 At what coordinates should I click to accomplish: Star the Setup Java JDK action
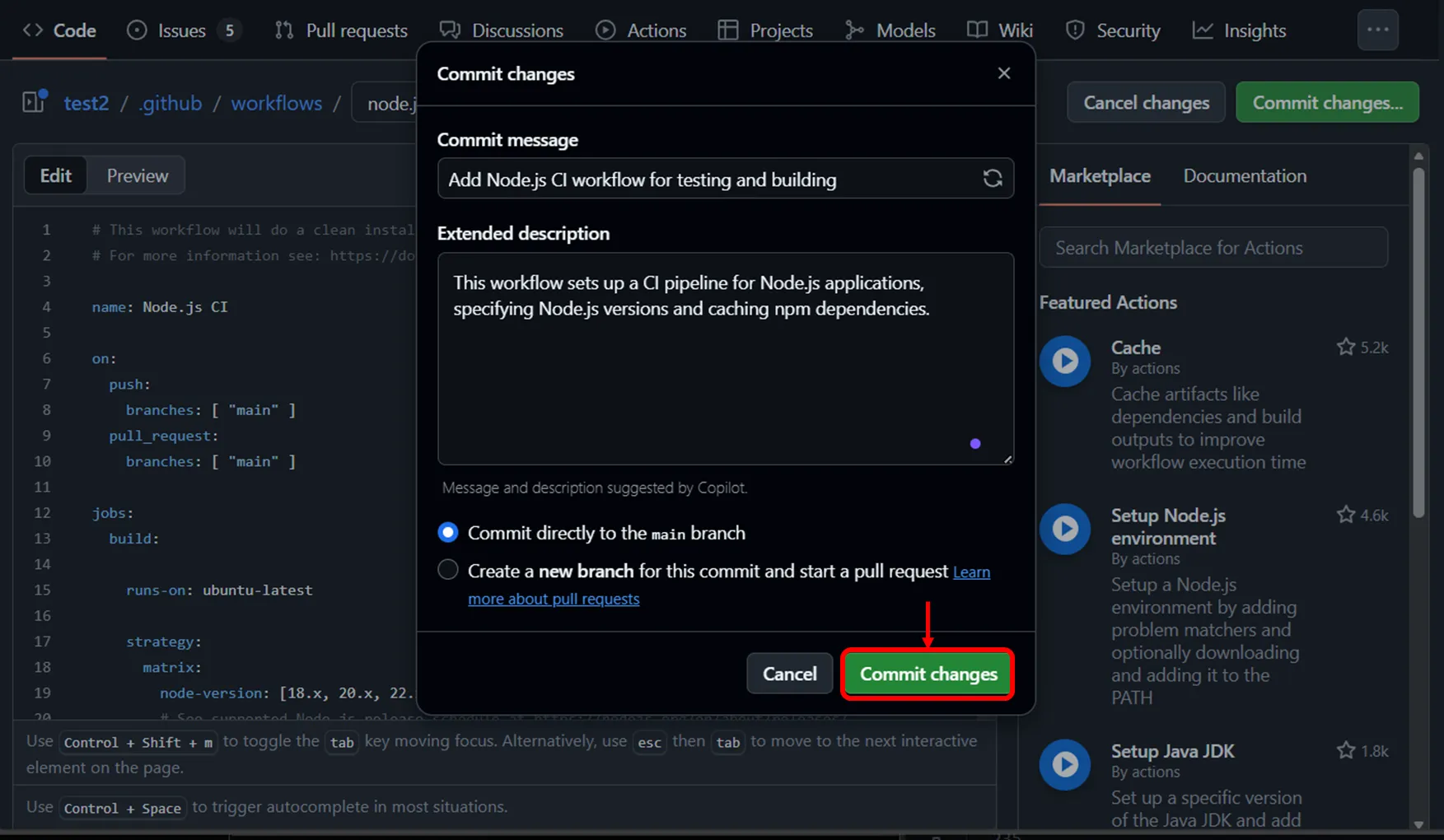[1345, 751]
